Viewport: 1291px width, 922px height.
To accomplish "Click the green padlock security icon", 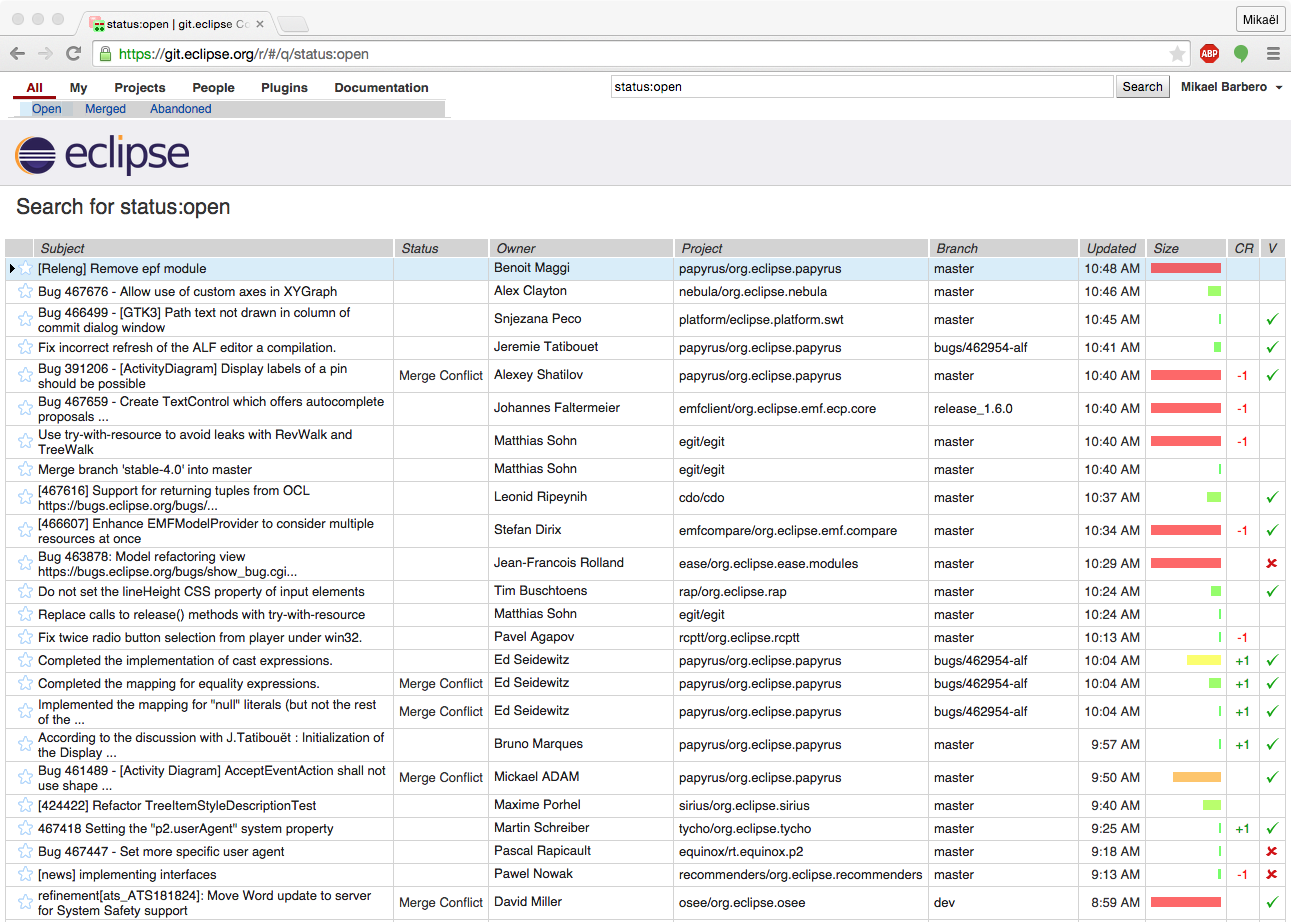I will coord(105,54).
